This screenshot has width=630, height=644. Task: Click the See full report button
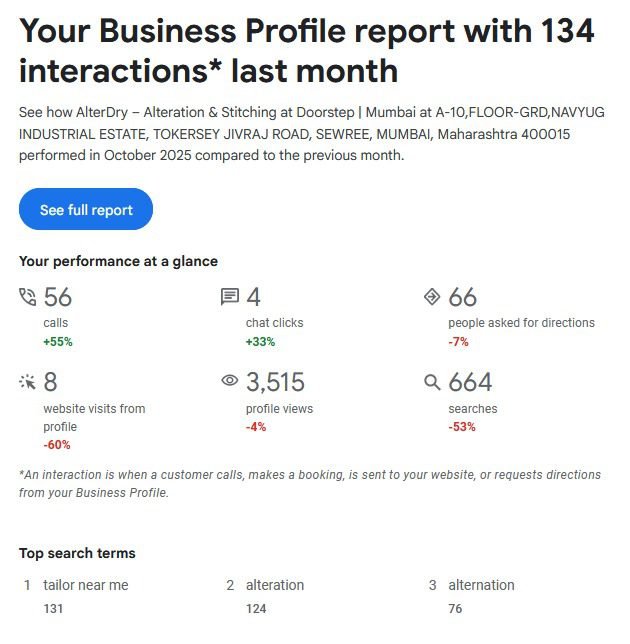click(86, 210)
